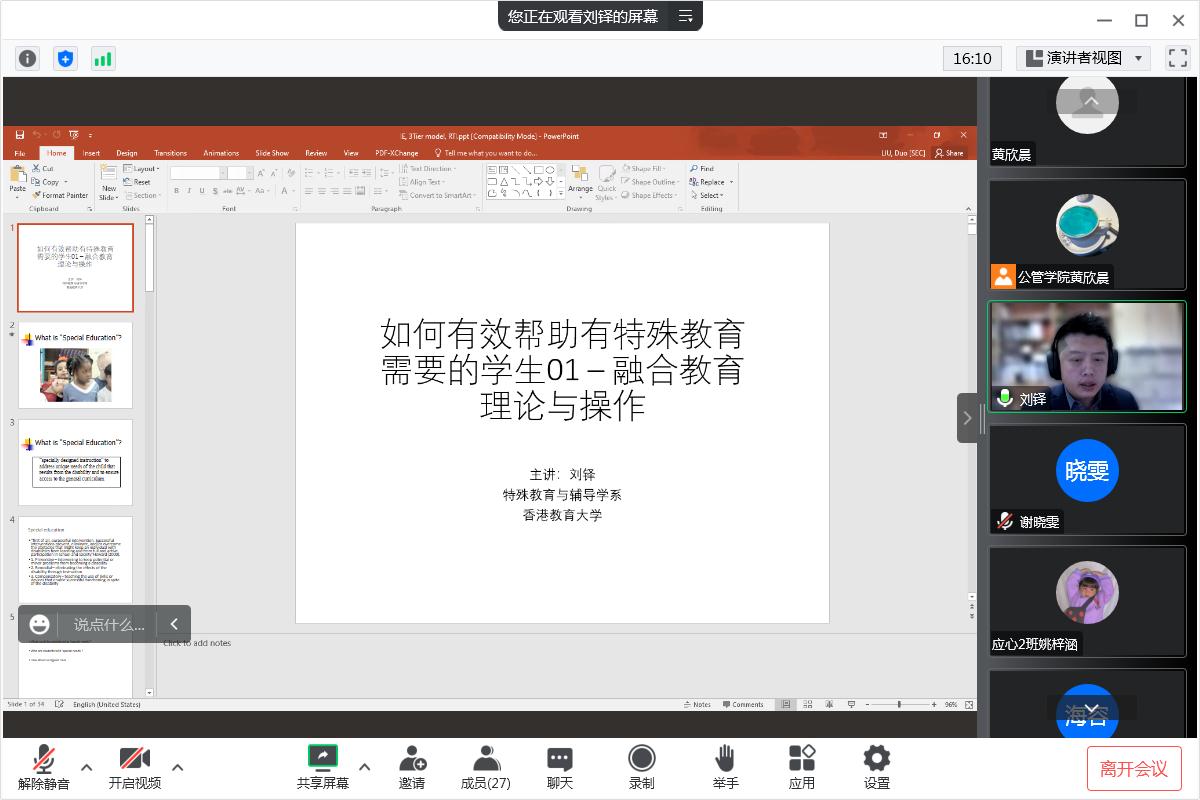This screenshot has height=800, width=1200.
Task: Raise hand in the meeting
Action: [725, 767]
